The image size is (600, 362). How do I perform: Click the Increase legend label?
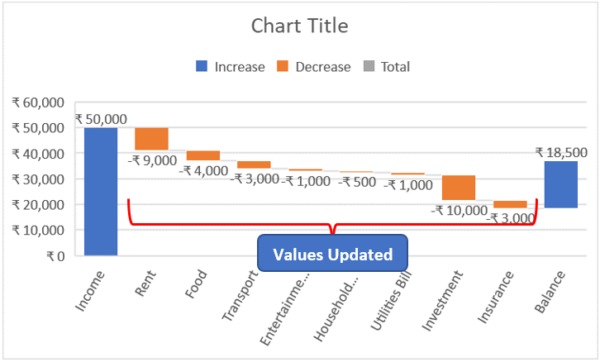[240, 67]
